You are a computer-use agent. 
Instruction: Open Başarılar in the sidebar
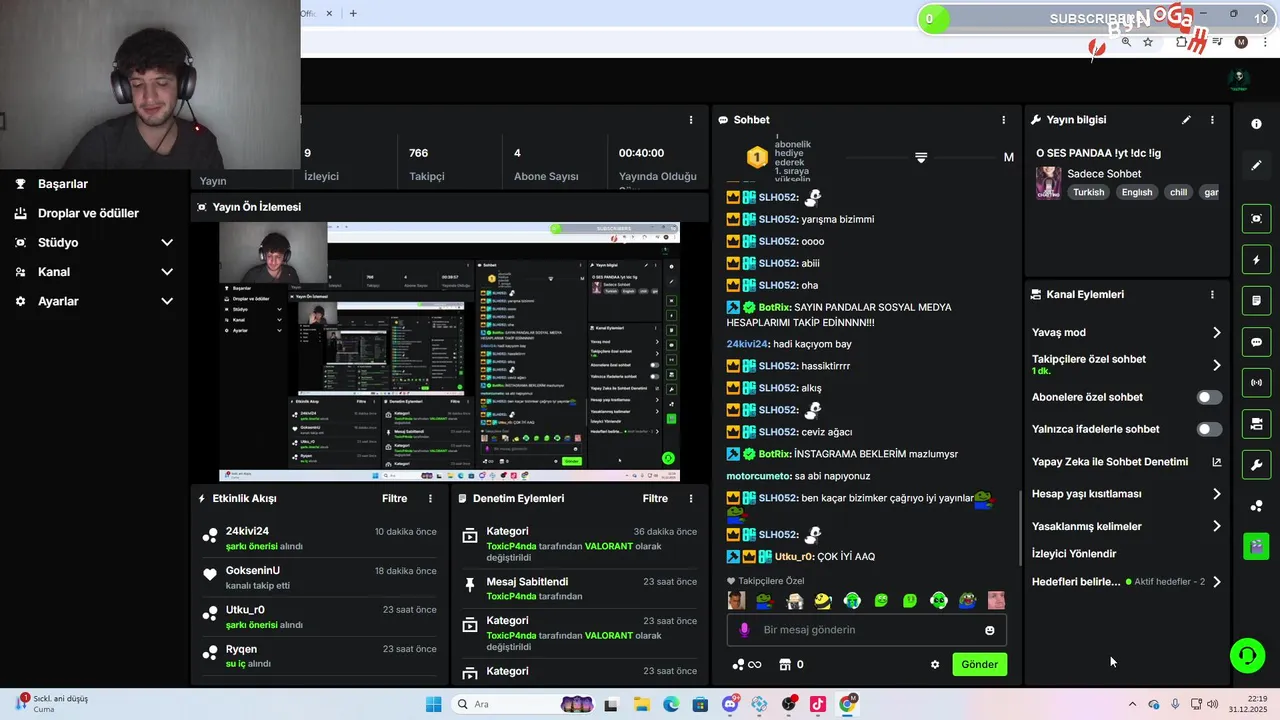coord(63,184)
